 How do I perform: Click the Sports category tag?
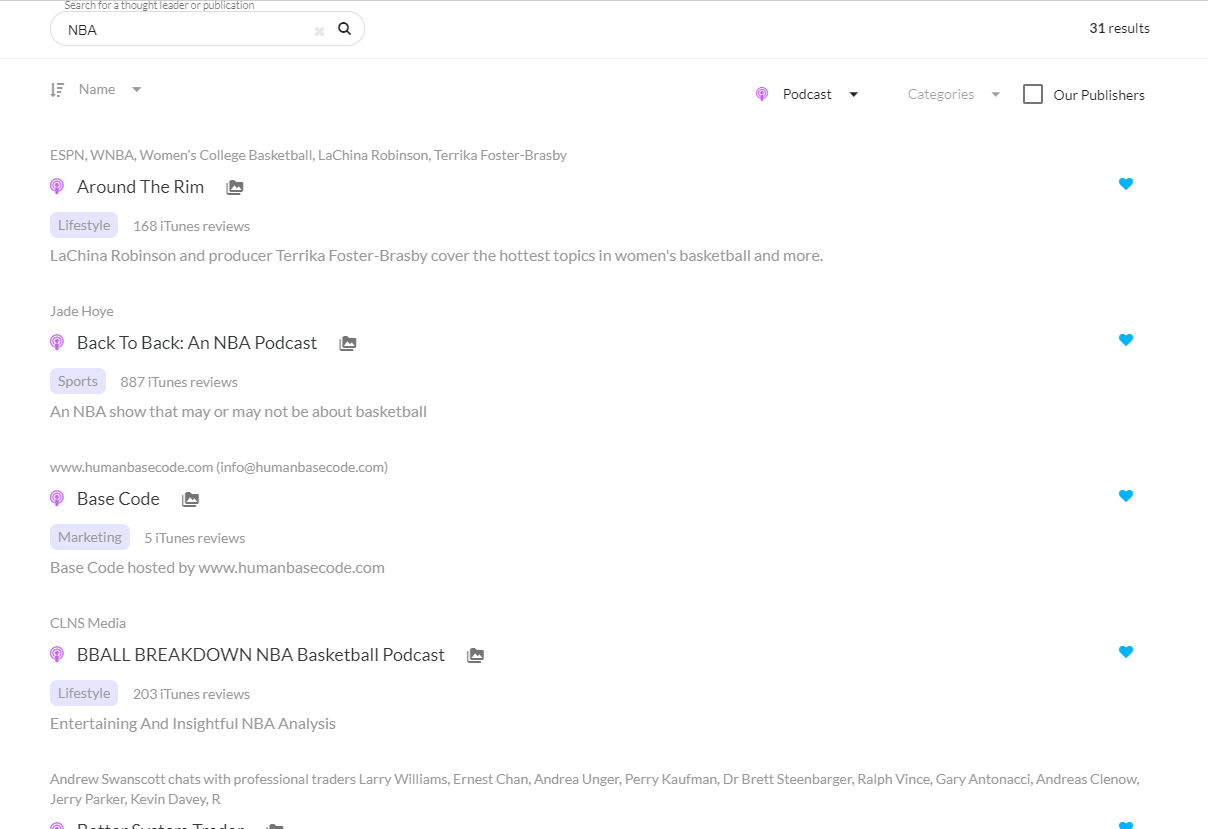click(78, 381)
